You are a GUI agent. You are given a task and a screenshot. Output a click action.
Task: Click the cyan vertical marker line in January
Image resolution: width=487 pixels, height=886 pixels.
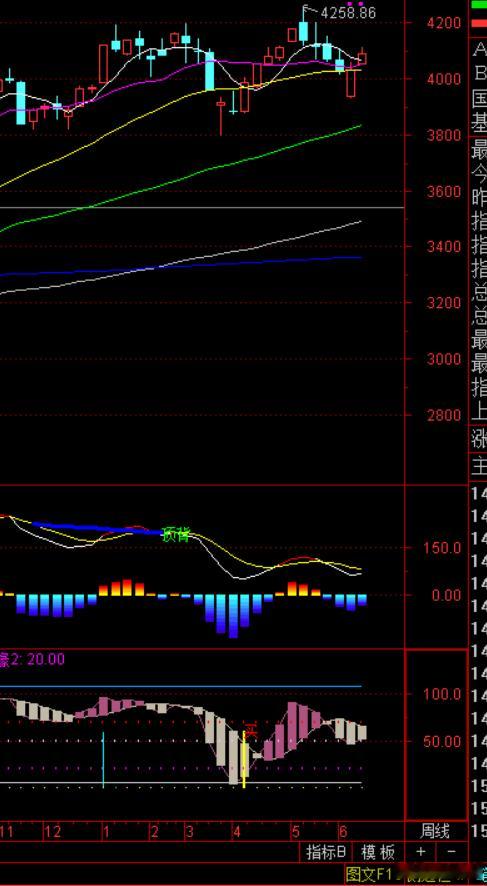click(x=103, y=759)
